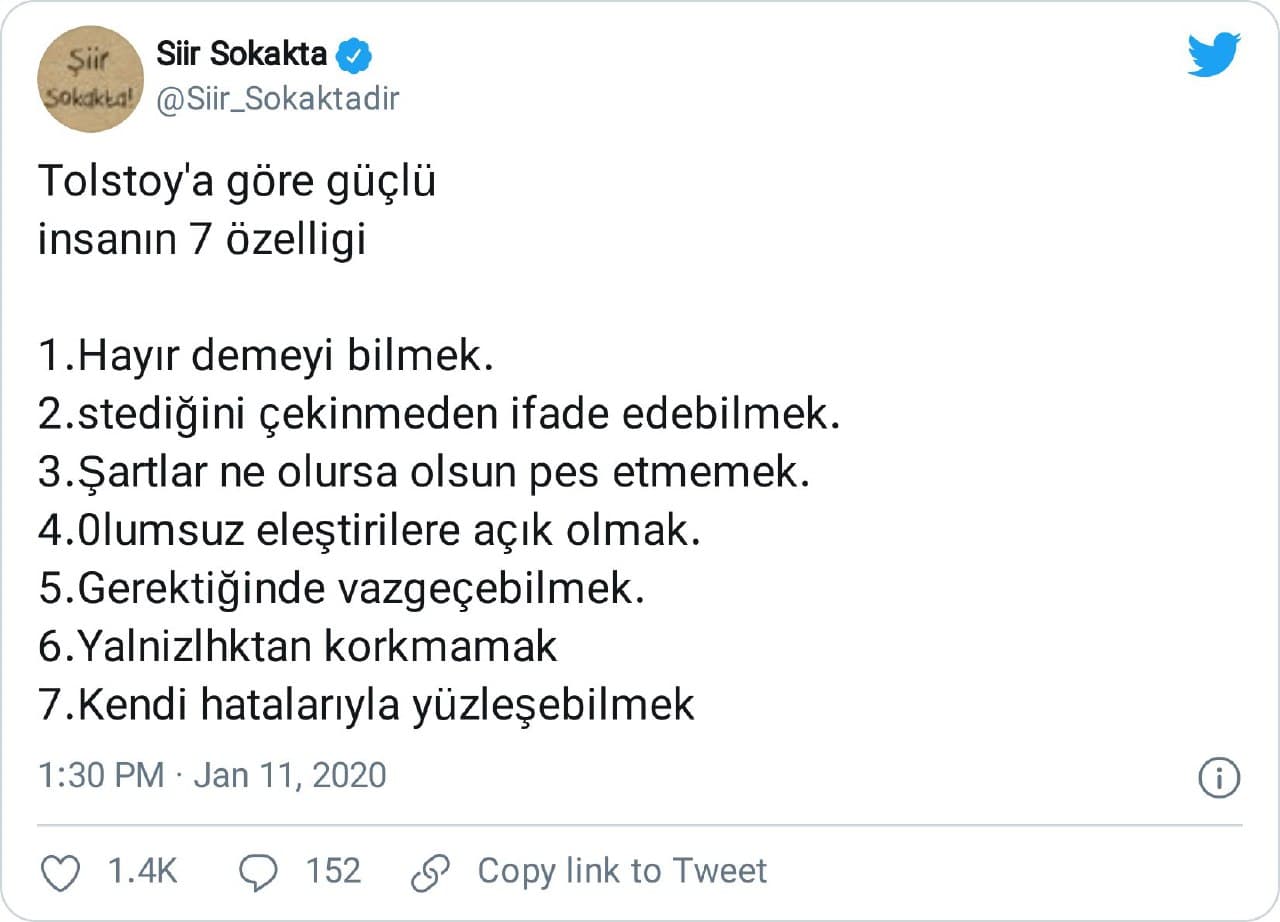Click the line "7.Kendi hatalarıyla yüzleşebilmek"

coord(366,705)
